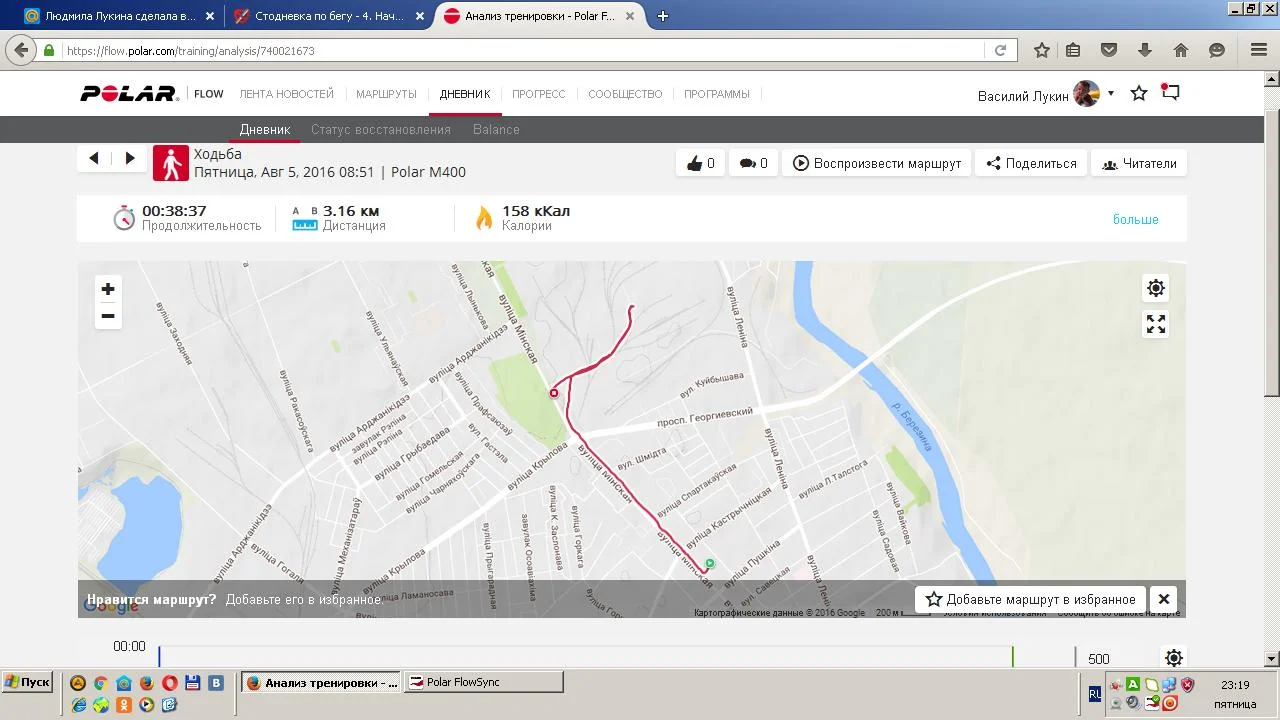Click Воспроизвести маршрут button

pyautogui.click(x=877, y=163)
